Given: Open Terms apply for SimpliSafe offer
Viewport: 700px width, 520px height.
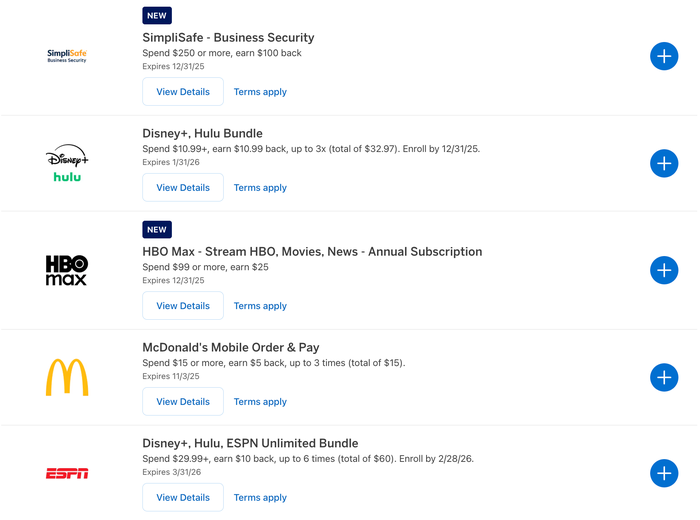Looking at the screenshot, I should pyautogui.click(x=260, y=92).
